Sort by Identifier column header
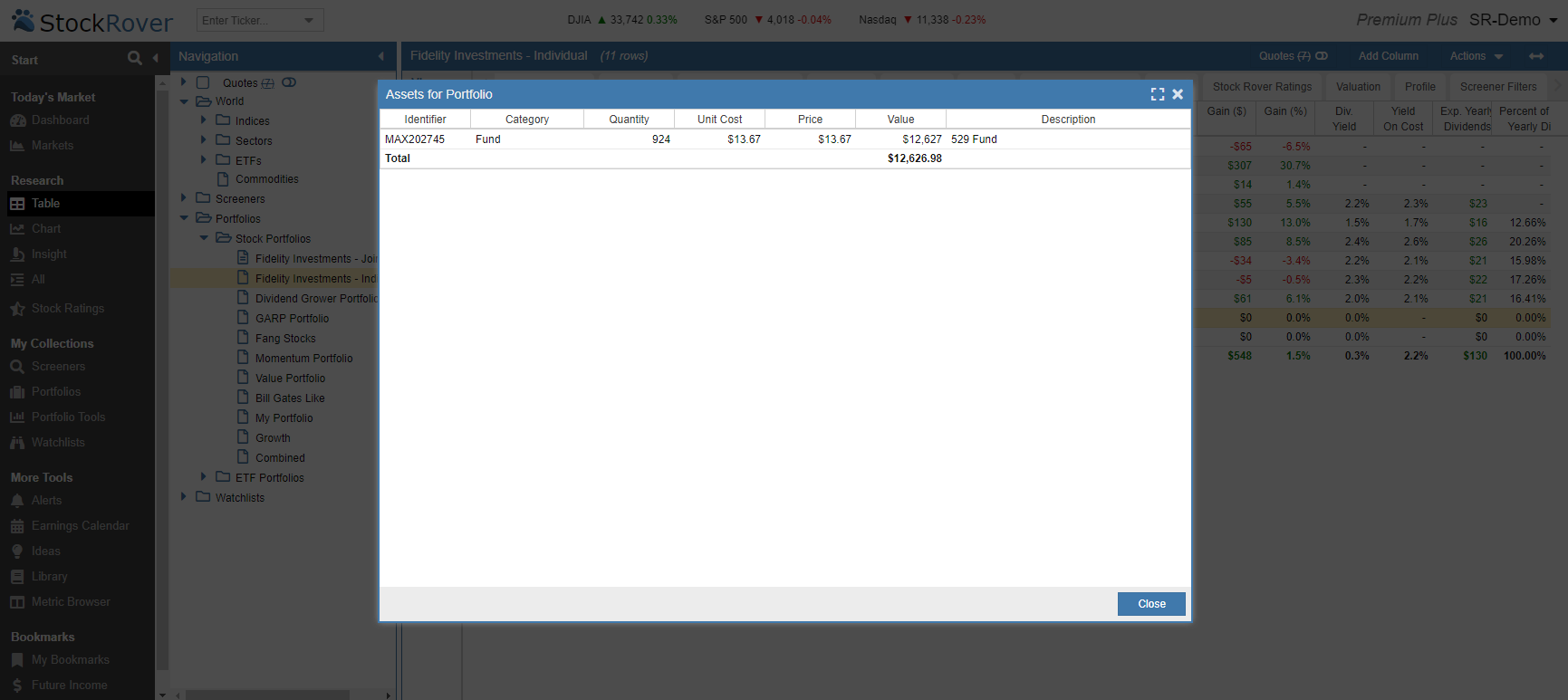Viewport: 1568px width, 700px height. [425, 120]
